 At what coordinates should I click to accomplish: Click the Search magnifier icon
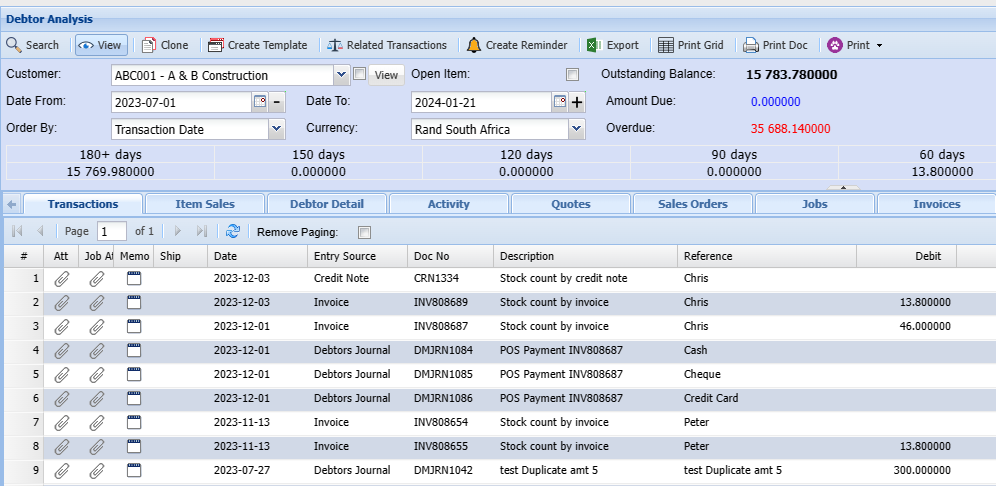coord(14,45)
